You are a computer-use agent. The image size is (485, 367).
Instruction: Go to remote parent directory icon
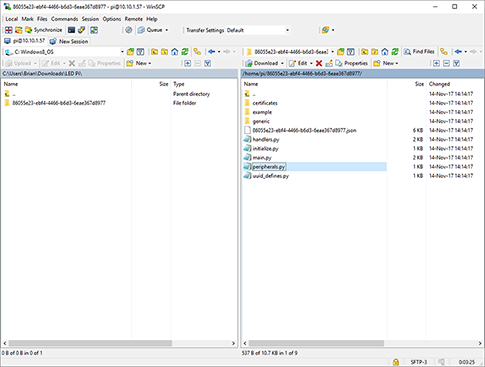tap(365, 52)
